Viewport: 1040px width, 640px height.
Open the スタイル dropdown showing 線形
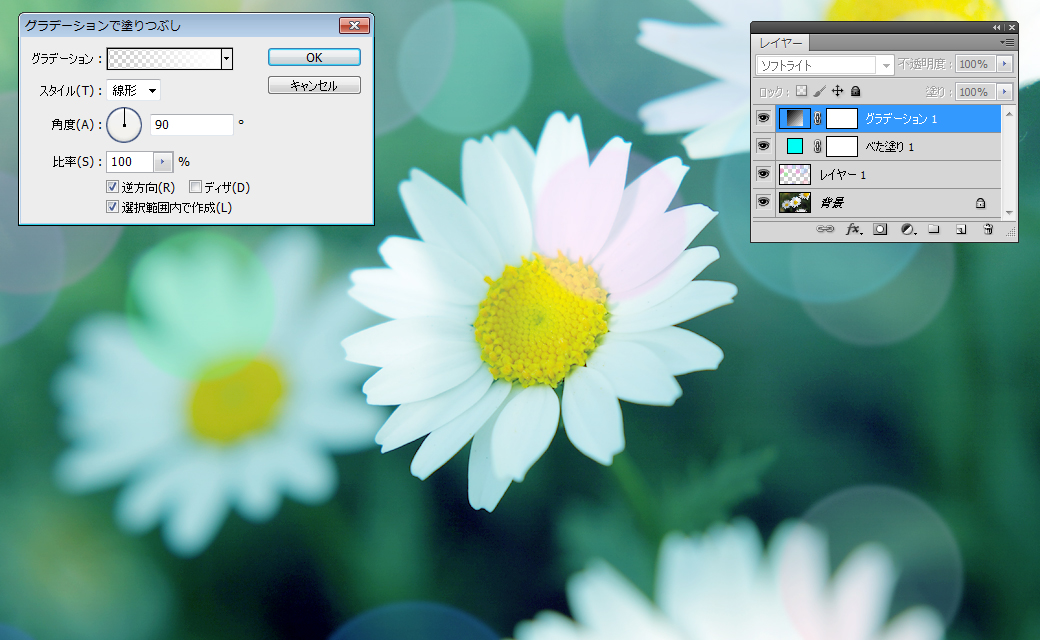pos(133,90)
